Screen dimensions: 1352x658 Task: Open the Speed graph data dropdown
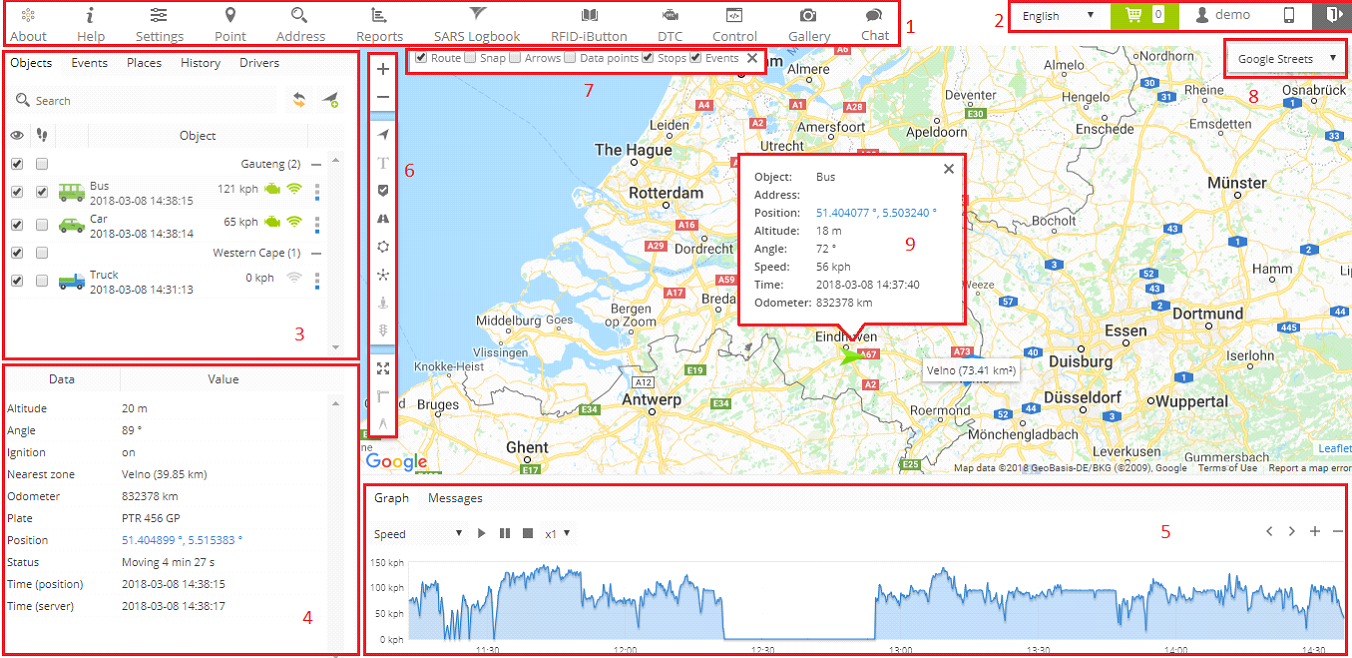click(x=418, y=534)
